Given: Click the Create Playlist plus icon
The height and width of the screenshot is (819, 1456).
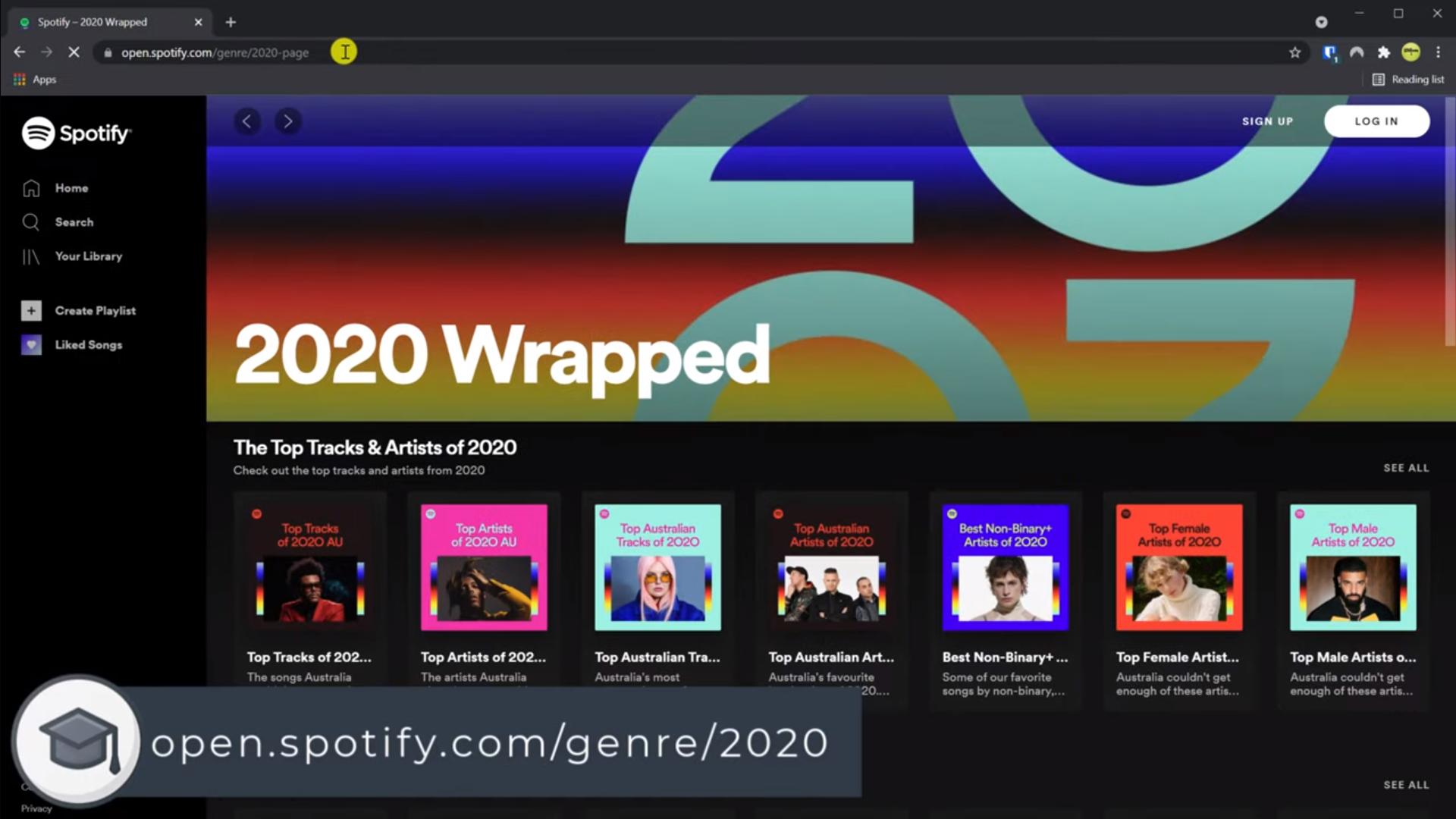Looking at the screenshot, I should (30, 310).
